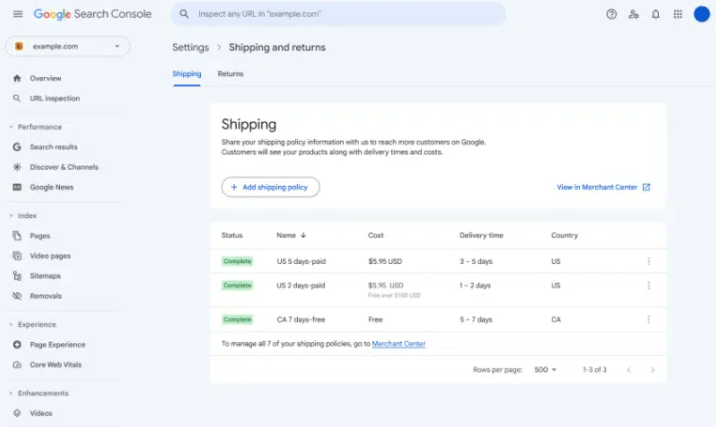Open the example.com property selector
Screen dimensions: 716x427
[x=68, y=46]
